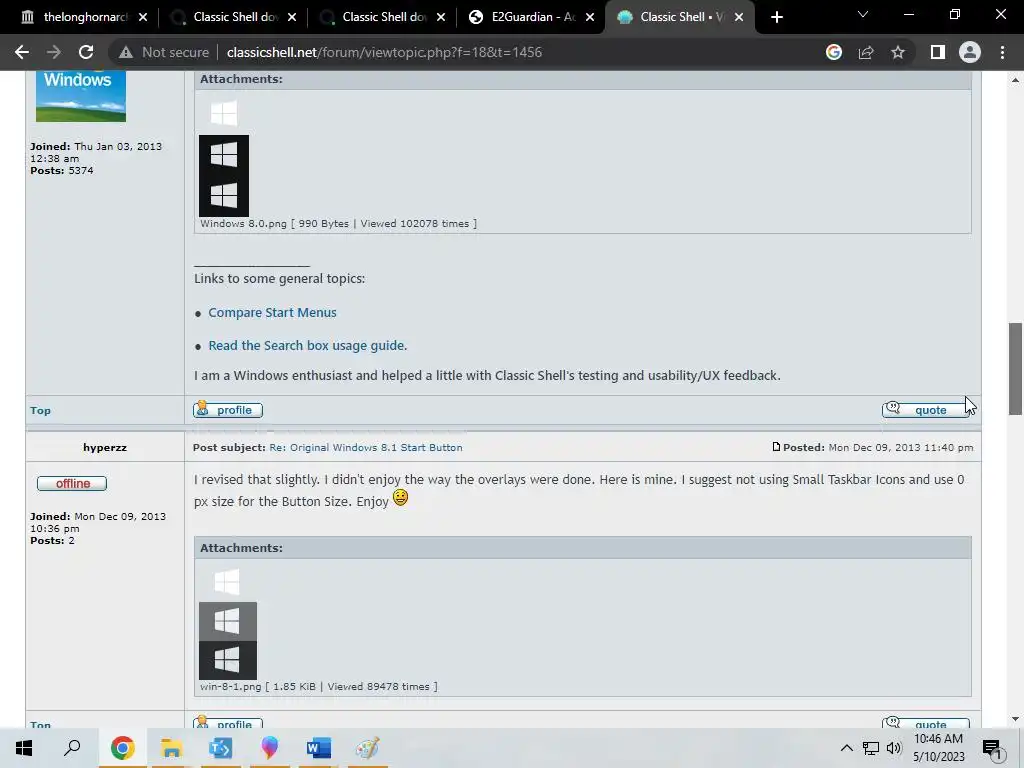Open taskbar search magnifier
The height and width of the screenshot is (768, 1024).
(72, 748)
